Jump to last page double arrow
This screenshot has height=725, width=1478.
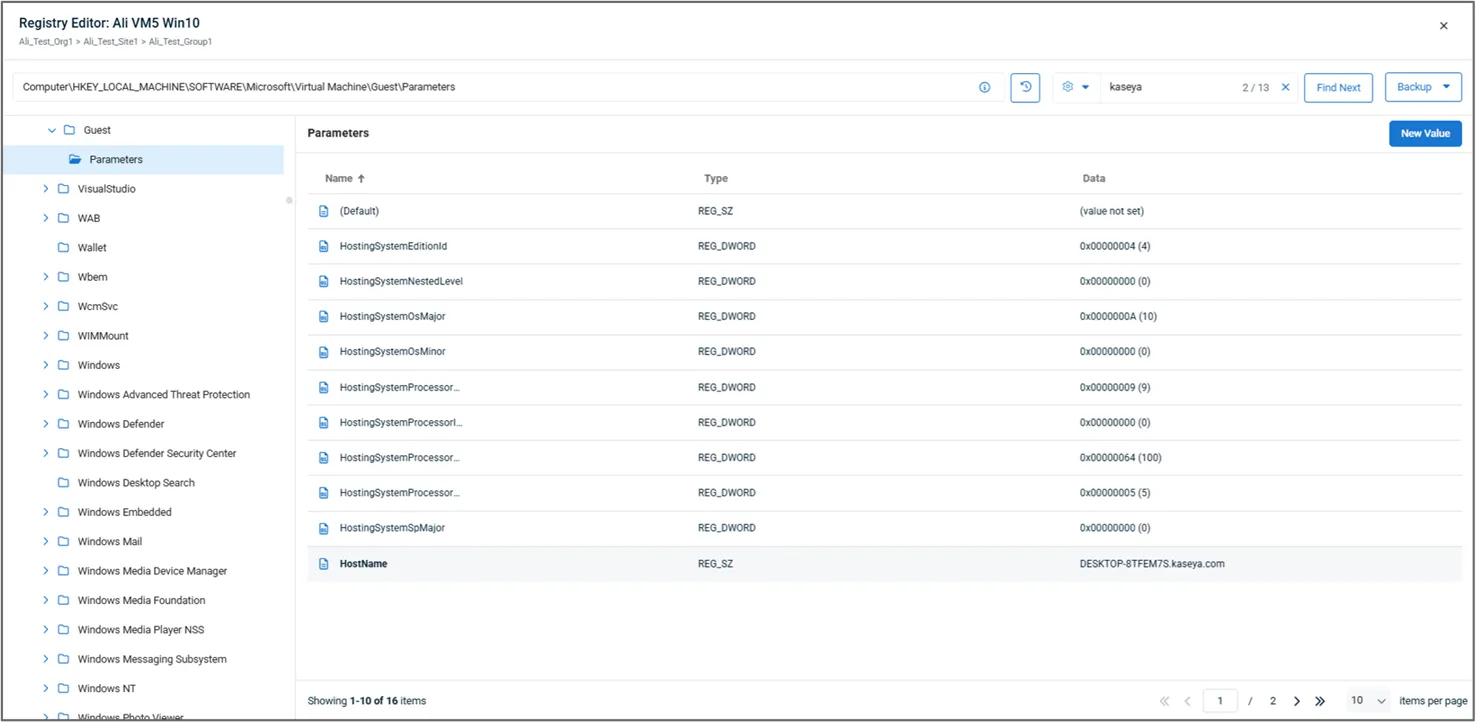tap(1320, 701)
